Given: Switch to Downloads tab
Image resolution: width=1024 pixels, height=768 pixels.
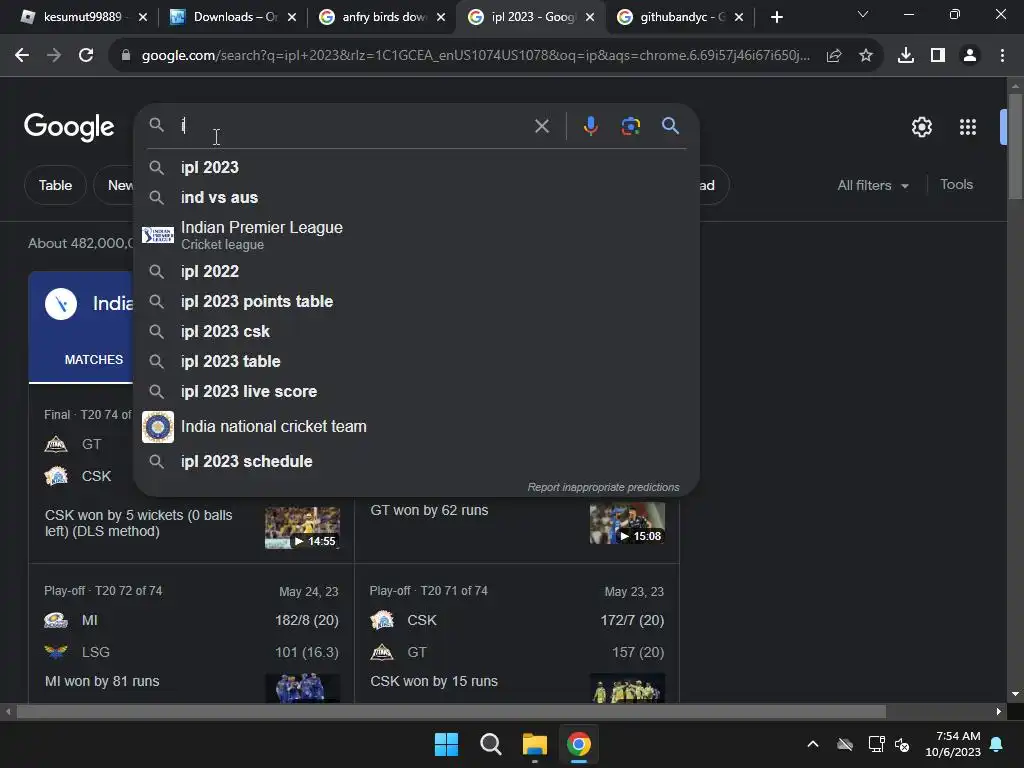Looking at the screenshot, I should click(x=233, y=17).
